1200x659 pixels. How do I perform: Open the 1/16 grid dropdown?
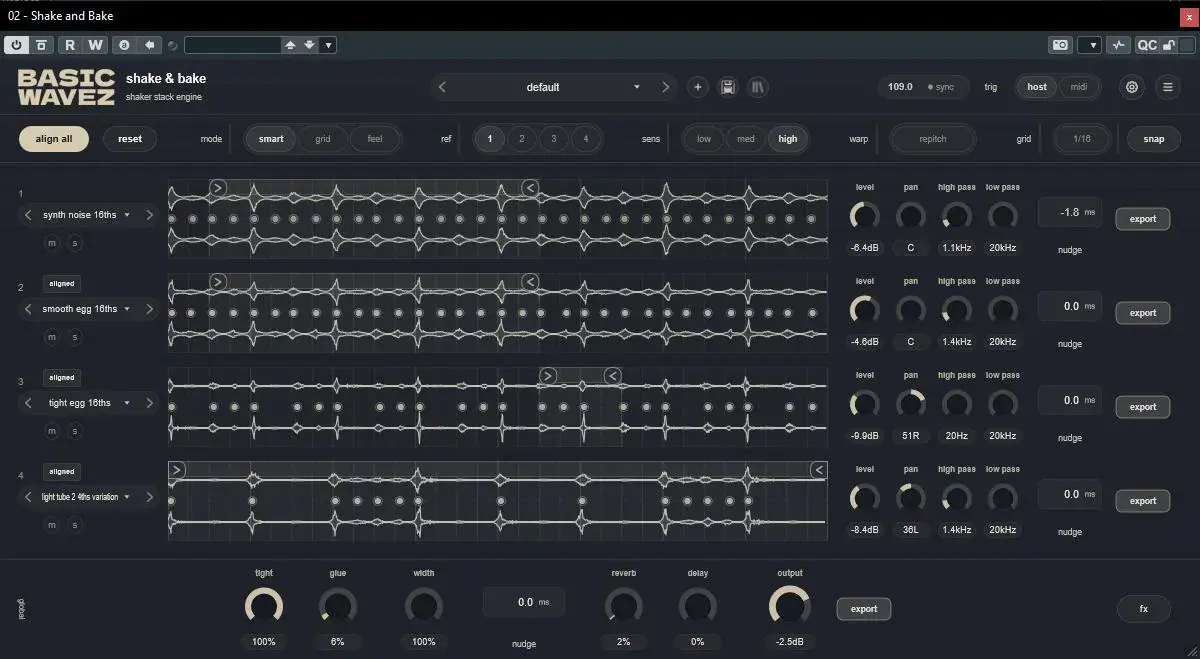pos(1082,139)
